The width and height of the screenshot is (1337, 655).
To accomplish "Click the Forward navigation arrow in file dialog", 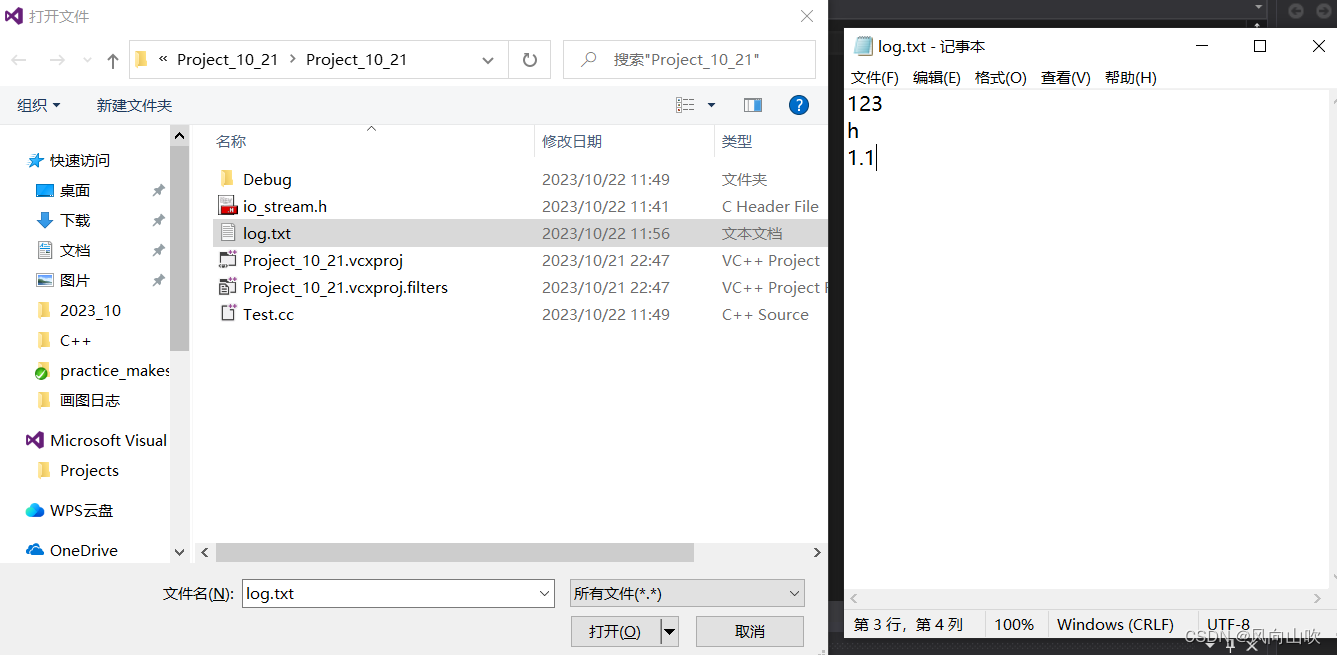I will tap(57, 60).
